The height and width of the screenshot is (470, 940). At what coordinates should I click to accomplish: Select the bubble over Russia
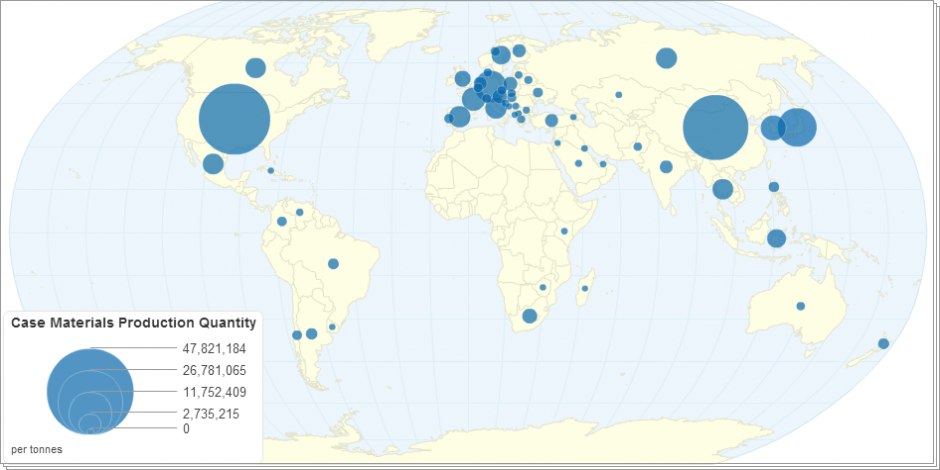tap(666, 58)
